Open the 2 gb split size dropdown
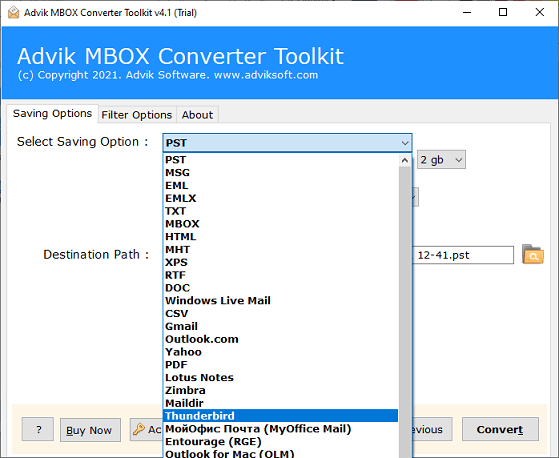This screenshot has height=458, width=559. (x=441, y=160)
